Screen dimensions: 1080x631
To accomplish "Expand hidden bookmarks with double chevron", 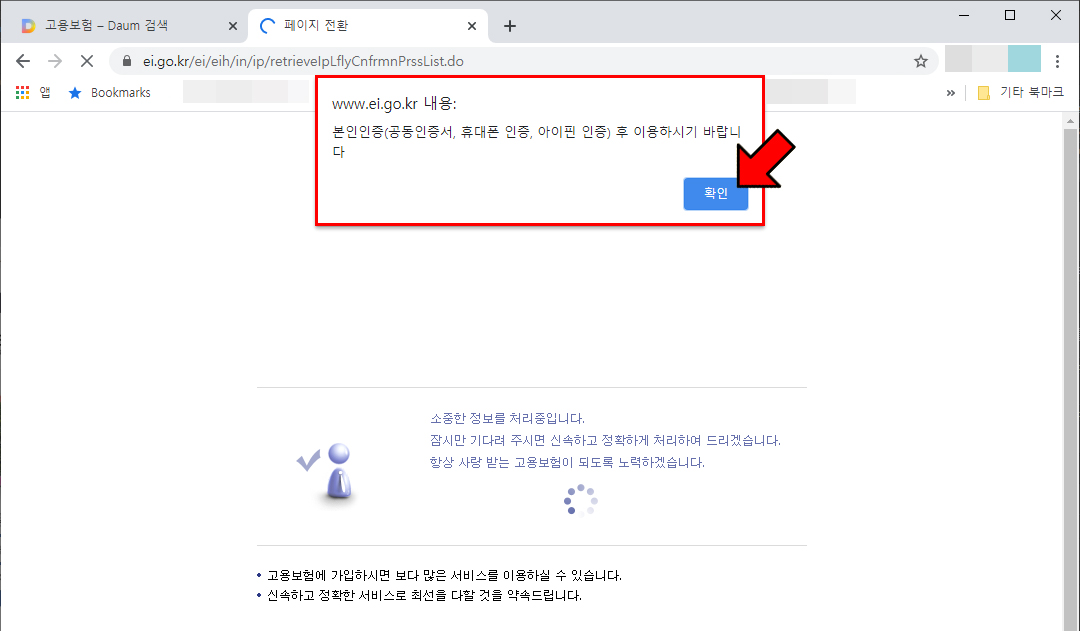I will (x=951, y=92).
